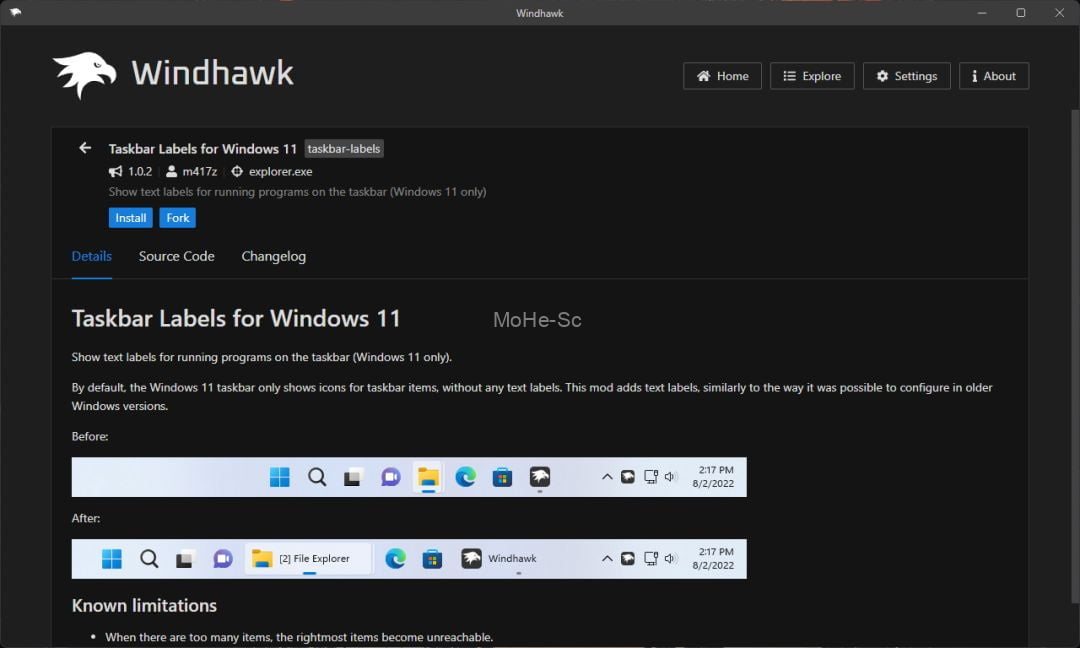The width and height of the screenshot is (1080, 648).
Task: Click the m417z author name
Action: coord(199,172)
